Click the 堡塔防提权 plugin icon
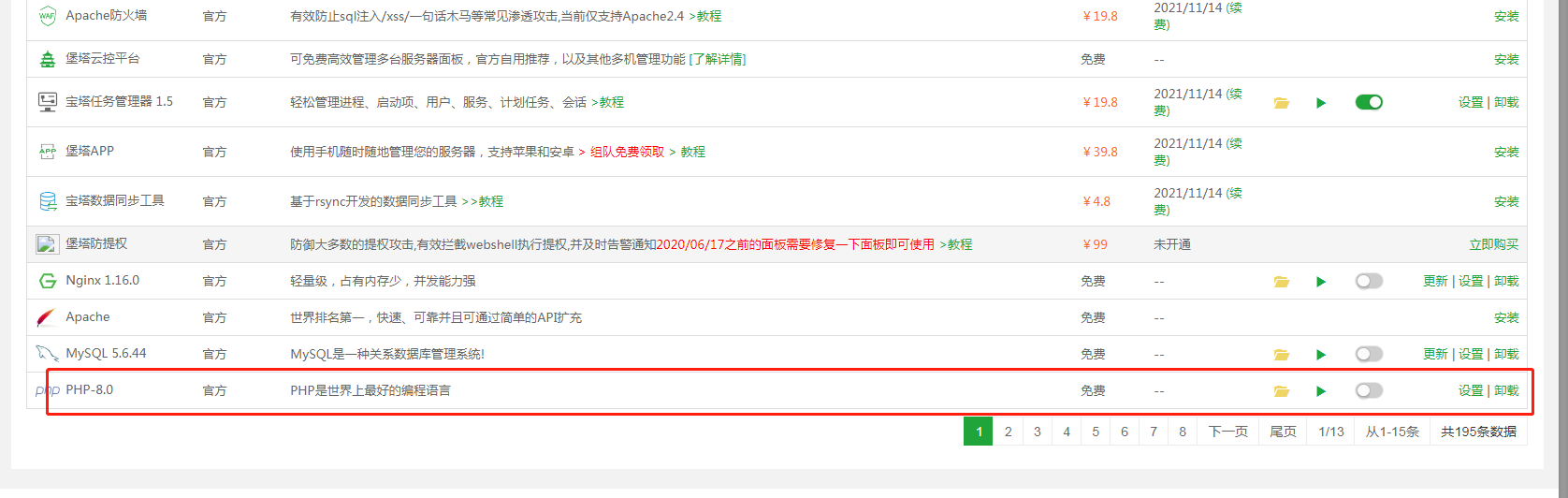 coord(47,244)
